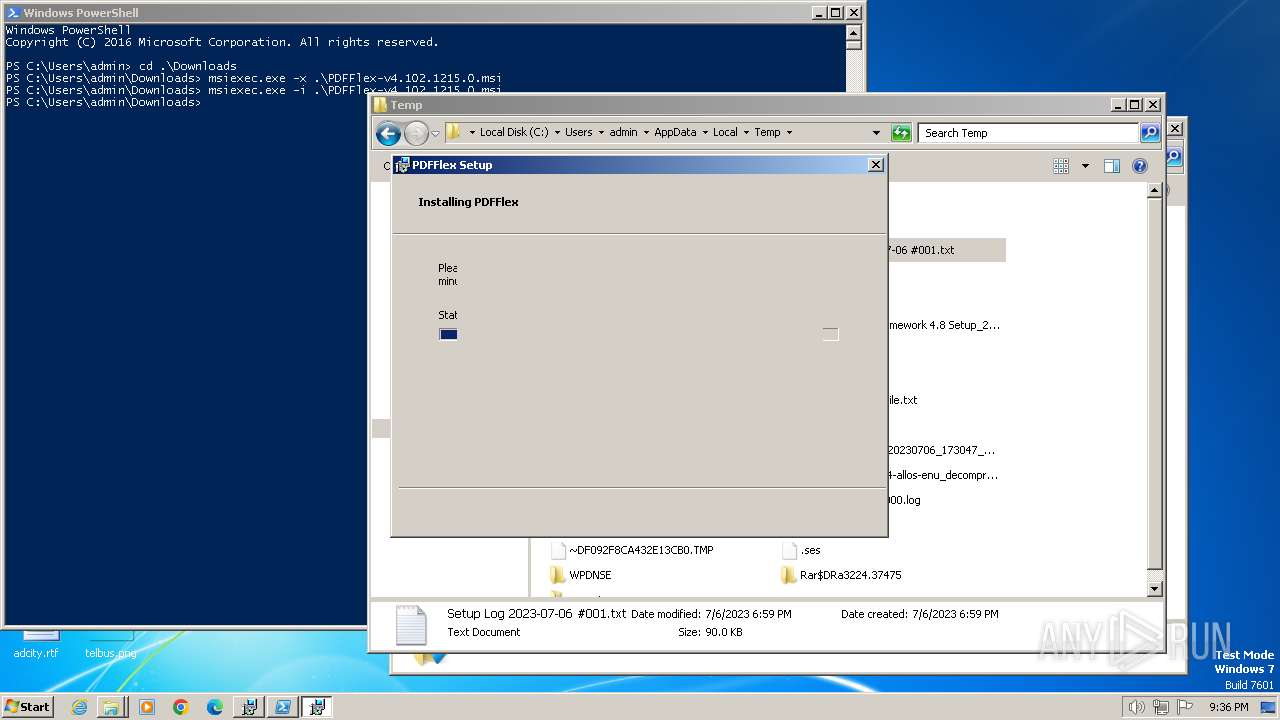The image size is (1280, 720).
Task: Switch to active PDFFlex installer taskbar item
Action: coord(317,707)
